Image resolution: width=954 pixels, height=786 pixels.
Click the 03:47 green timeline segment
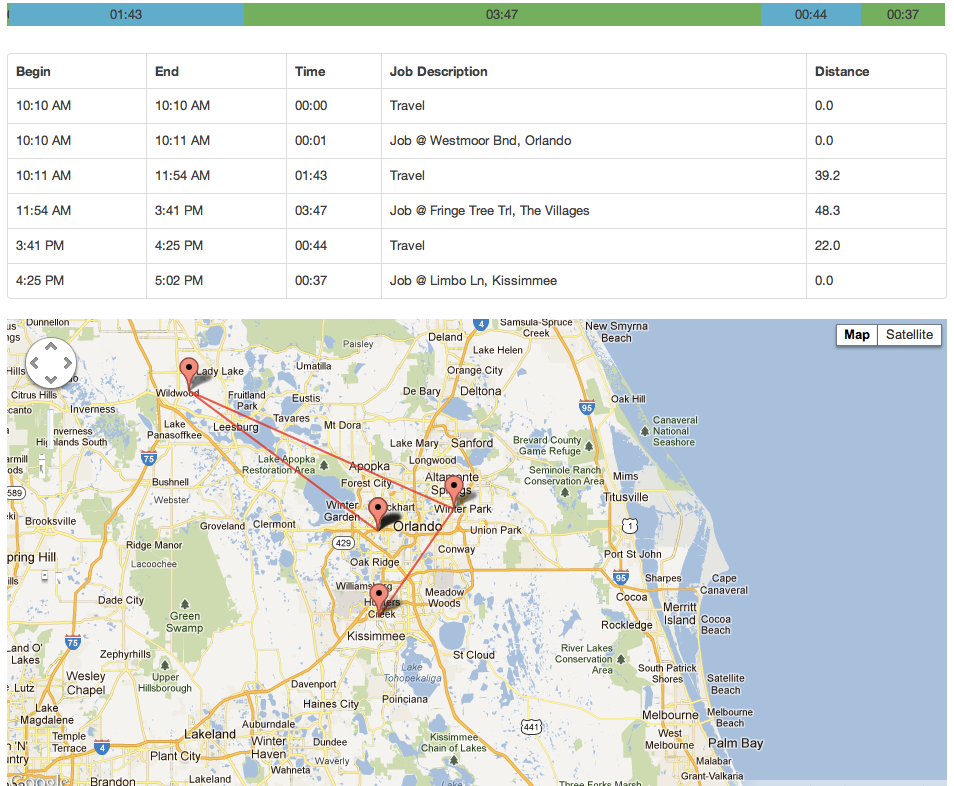click(503, 15)
